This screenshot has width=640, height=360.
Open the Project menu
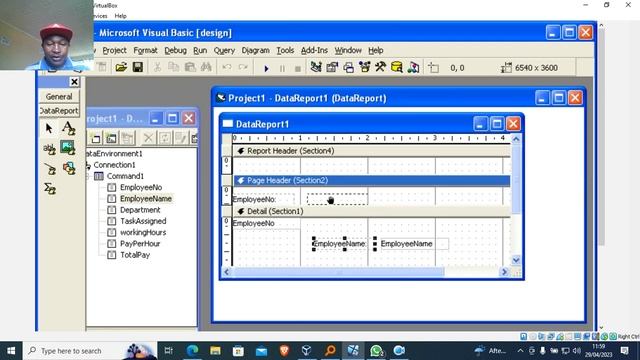click(x=114, y=50)
